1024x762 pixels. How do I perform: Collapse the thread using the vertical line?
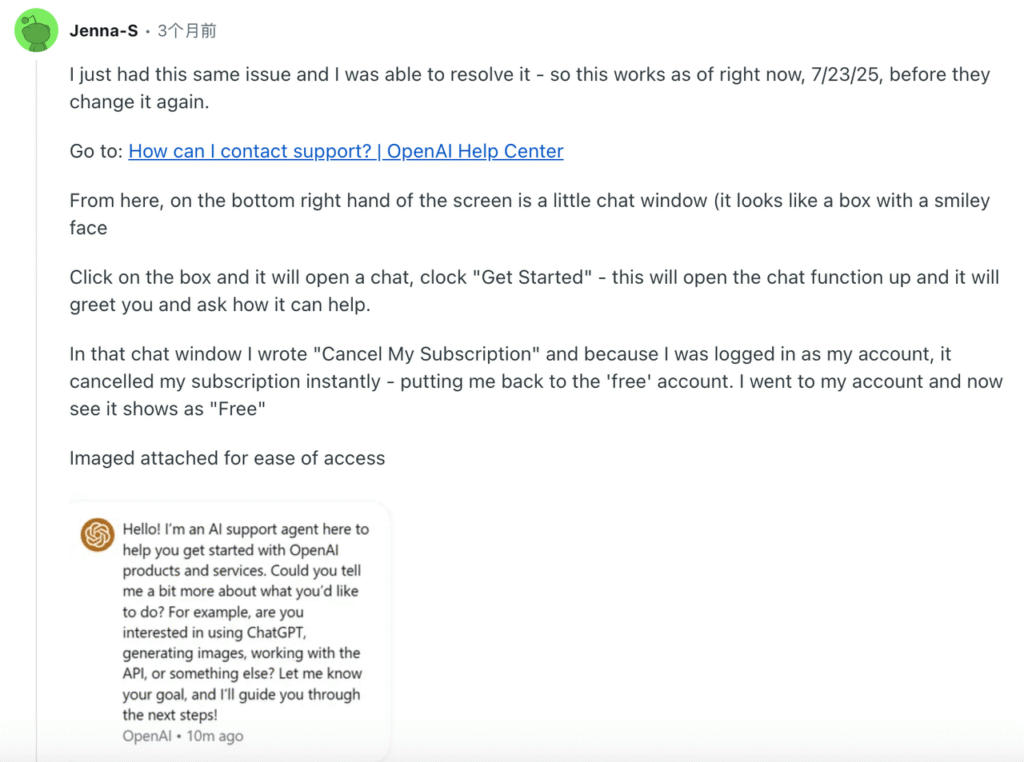pos(36,400)
